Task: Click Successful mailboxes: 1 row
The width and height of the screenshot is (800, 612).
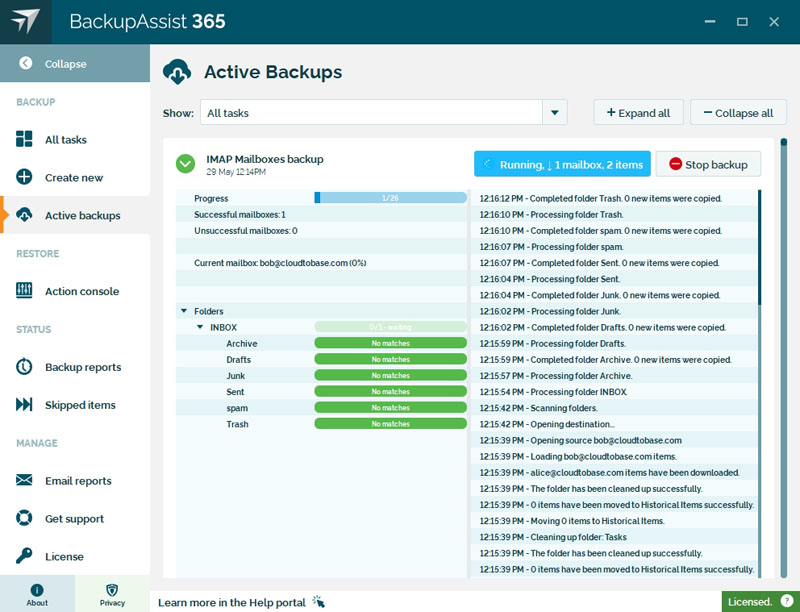Action: (321, 214)
